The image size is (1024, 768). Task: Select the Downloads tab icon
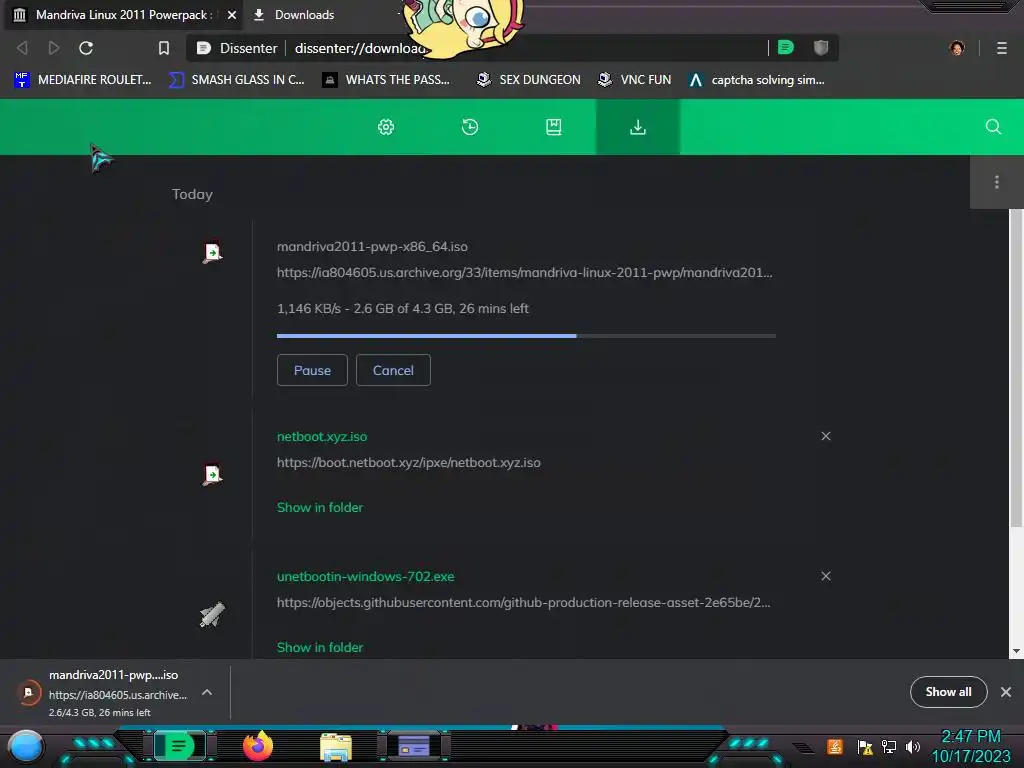[x=637, y=127]
